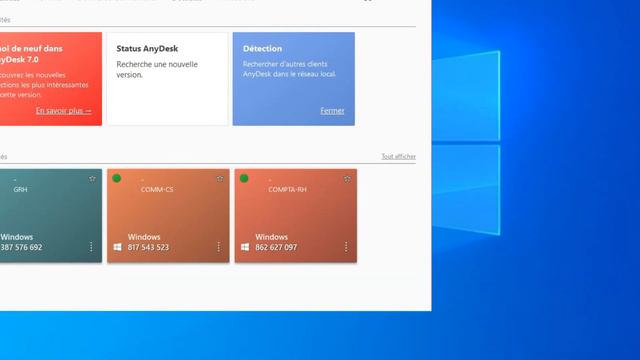
Task: Click the 'COMM-CS' name label
Action: pyautogui.click(x=157, y=189)
